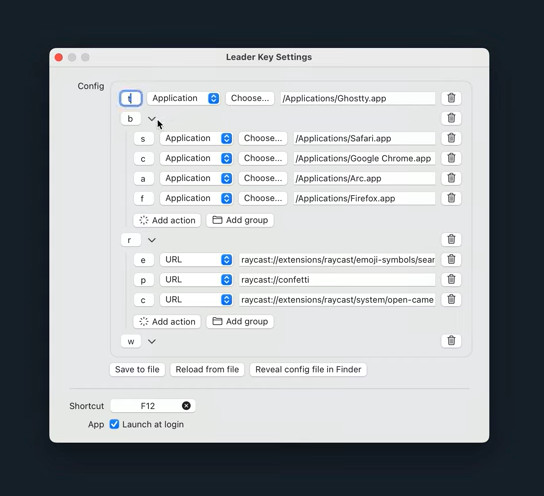The image size is (544, 496).
Task: Toggle the Launch at login checkbox
Action: tap(114, 424)
